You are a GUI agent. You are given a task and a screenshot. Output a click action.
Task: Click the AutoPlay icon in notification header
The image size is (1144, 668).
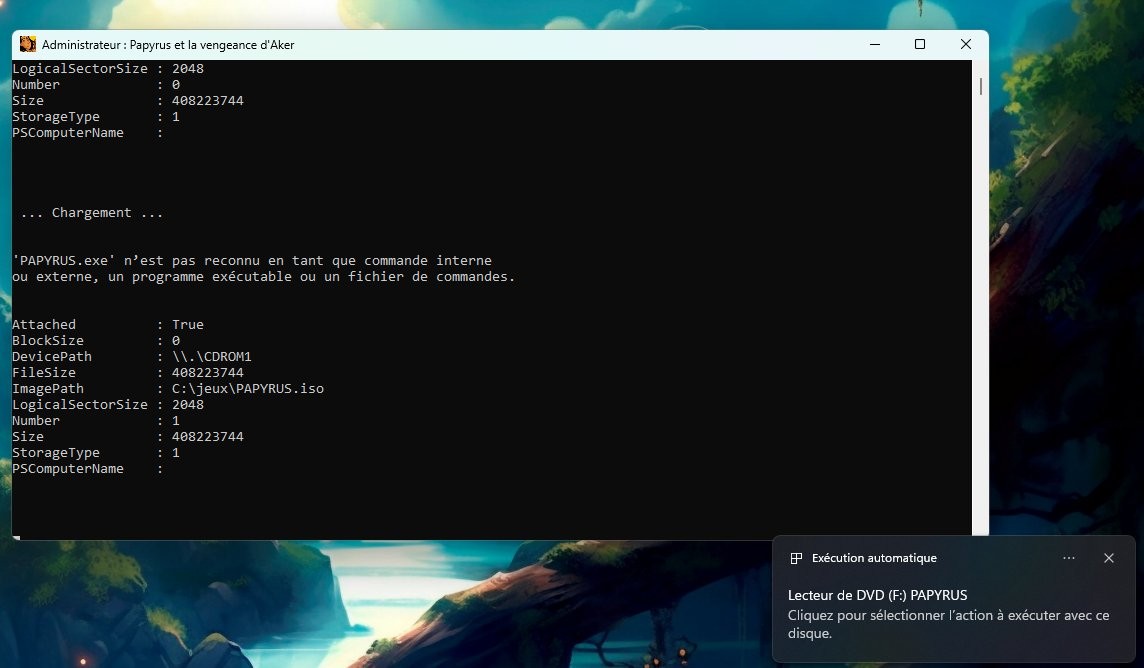[x=796, y=558]
